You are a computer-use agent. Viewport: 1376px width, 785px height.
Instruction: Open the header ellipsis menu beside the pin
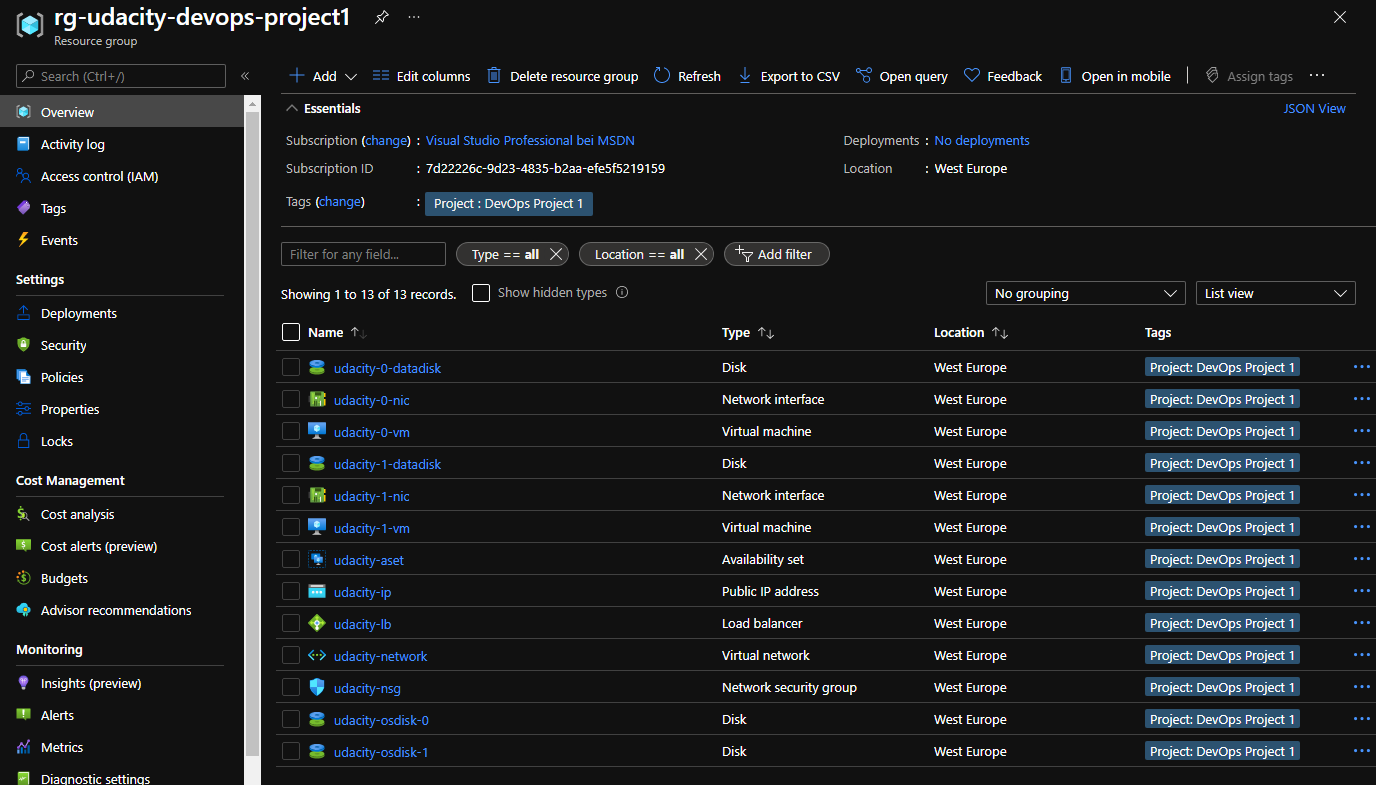[x=414, y=18]
